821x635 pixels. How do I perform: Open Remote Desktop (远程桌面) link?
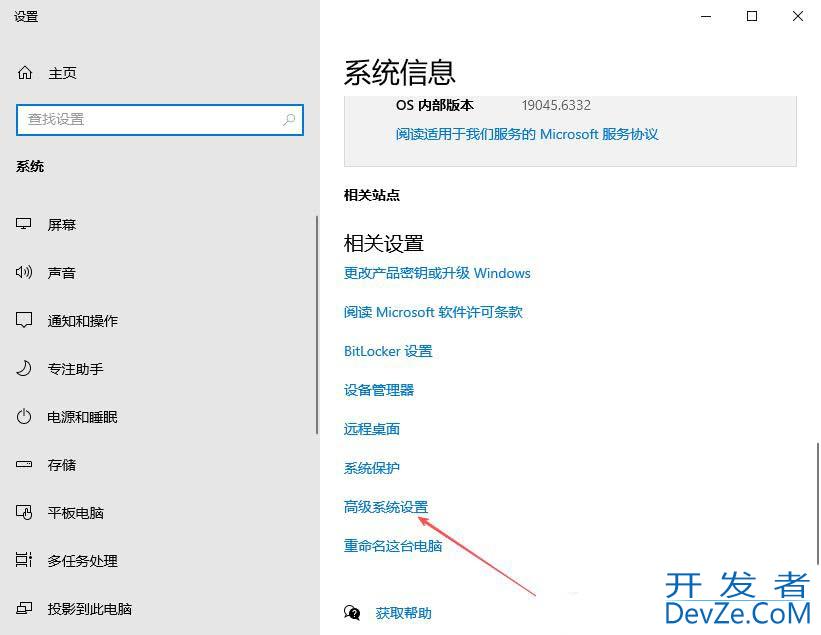pyautogui.click(x=372, y=429)
